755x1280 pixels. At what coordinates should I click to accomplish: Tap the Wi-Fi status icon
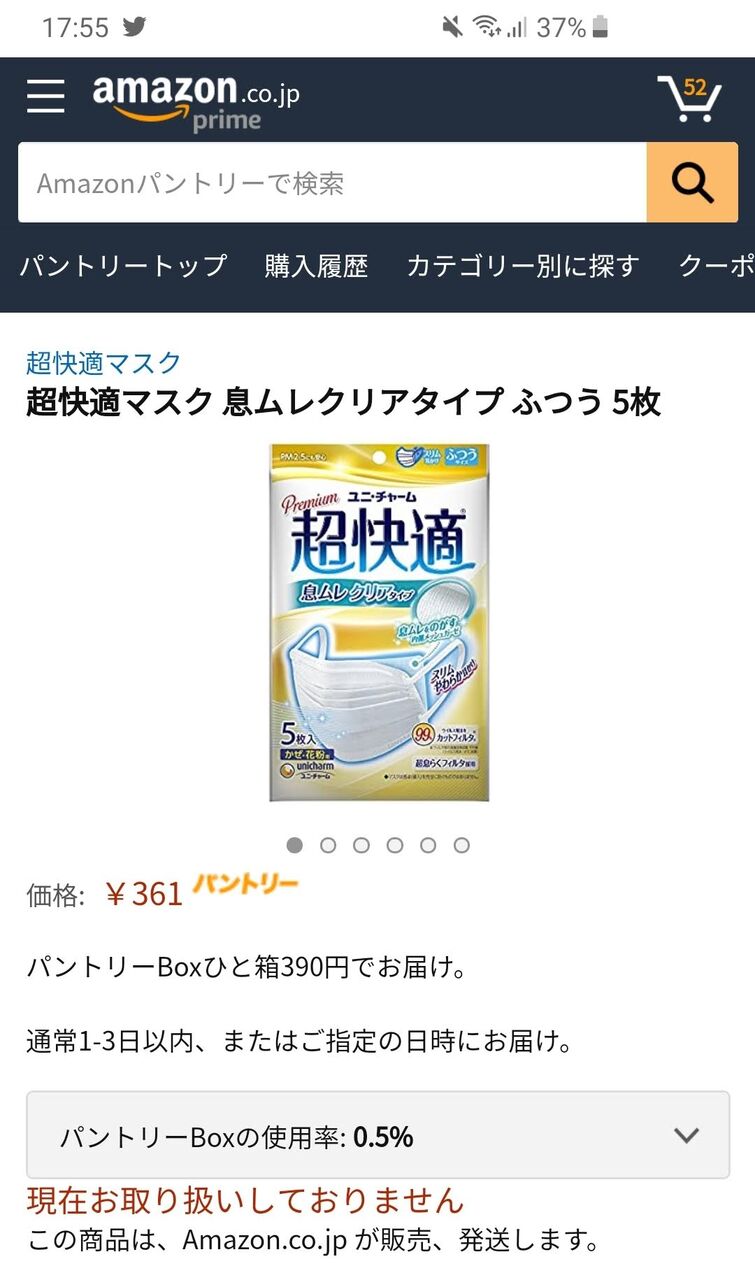pos(487,27)
